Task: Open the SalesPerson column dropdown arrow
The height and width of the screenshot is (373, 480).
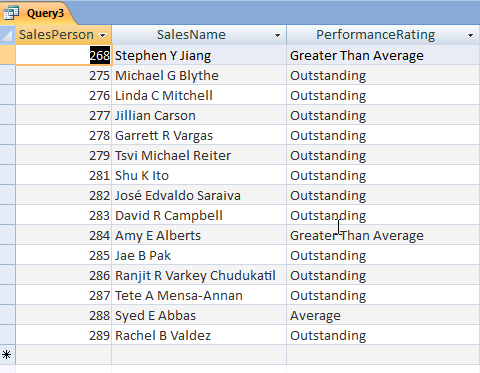Action: point(103,35)
